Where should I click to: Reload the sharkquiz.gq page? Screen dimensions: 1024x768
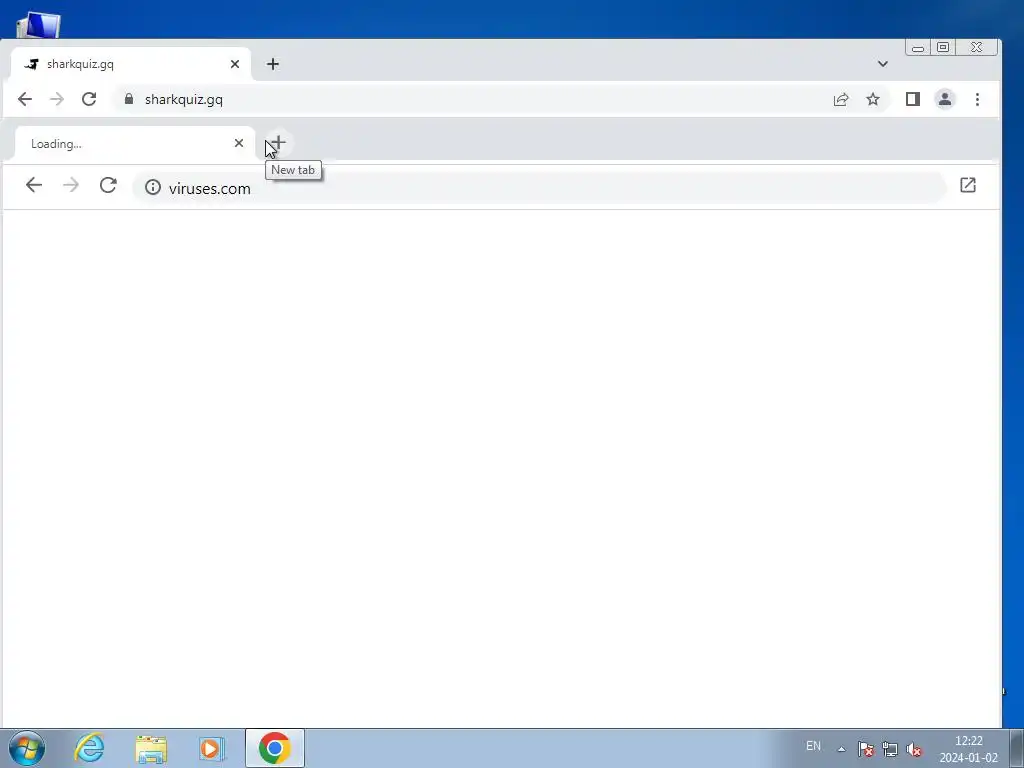(89, 99)
